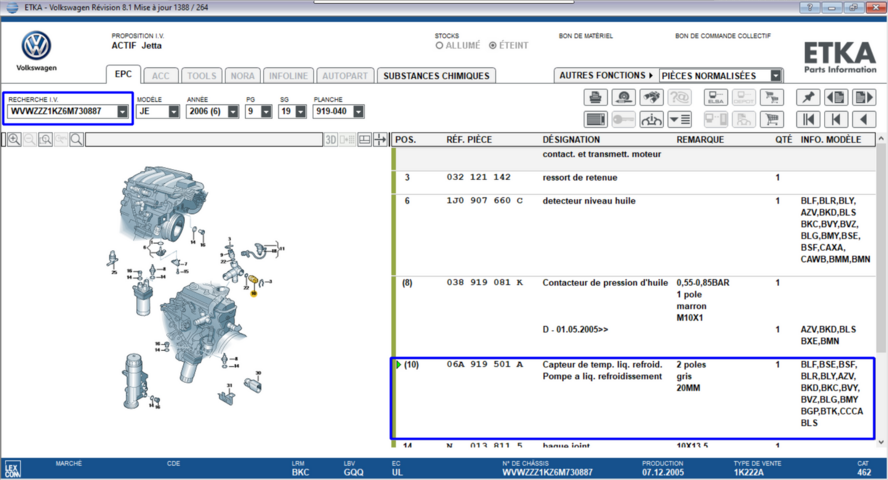This screenshot has width=888, height=480.
Task: Open the Recherche I.V. VIN dropdown
Action: point(122,112)
